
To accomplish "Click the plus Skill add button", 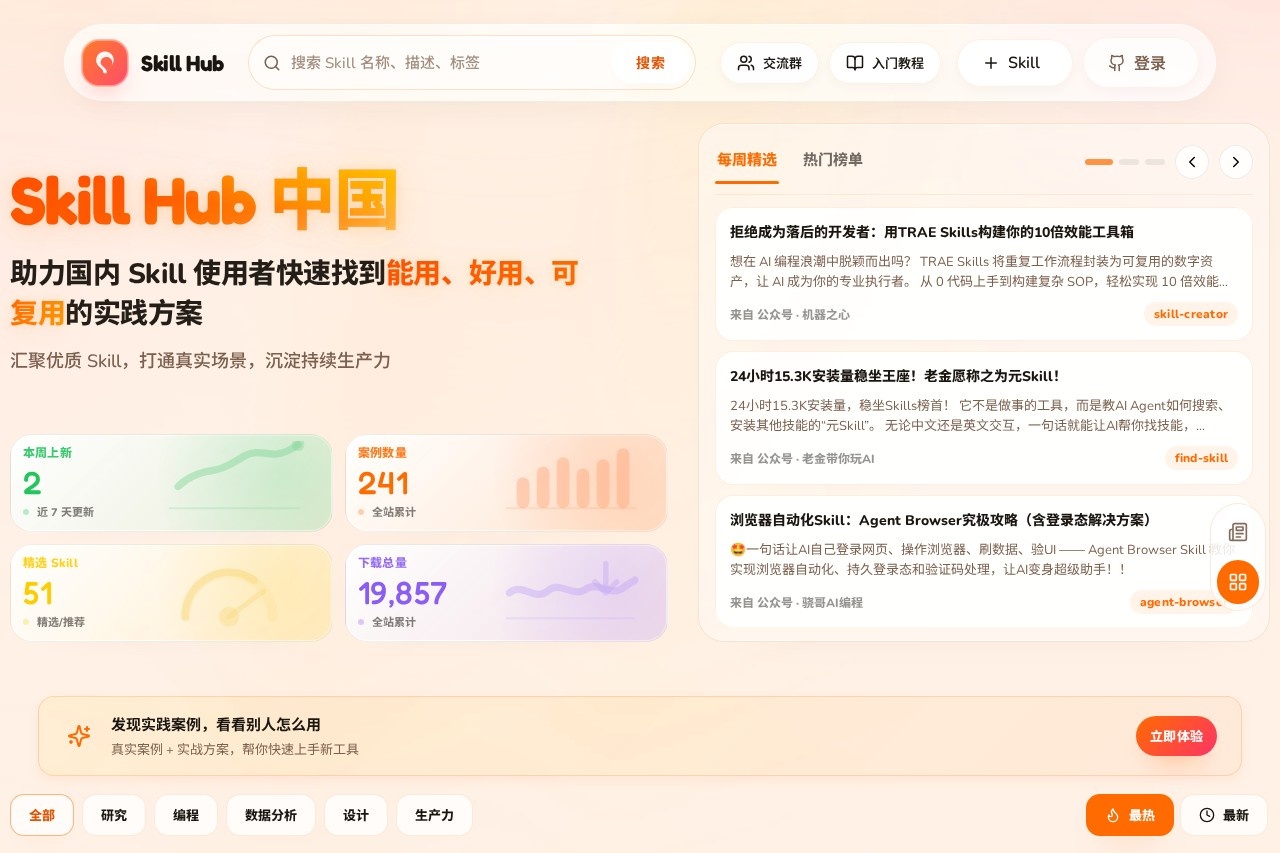I will pyautogui.click(x=1013, y=63).
